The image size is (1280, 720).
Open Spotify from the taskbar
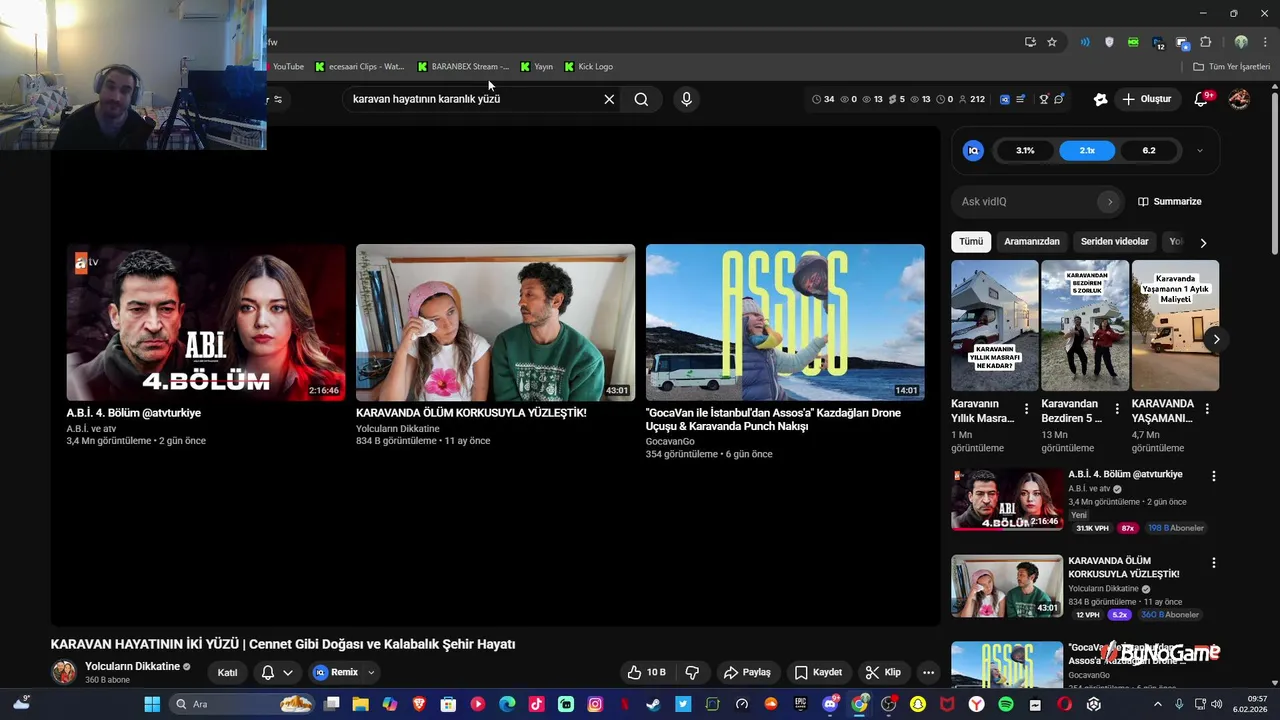[x=1006, y=704]
